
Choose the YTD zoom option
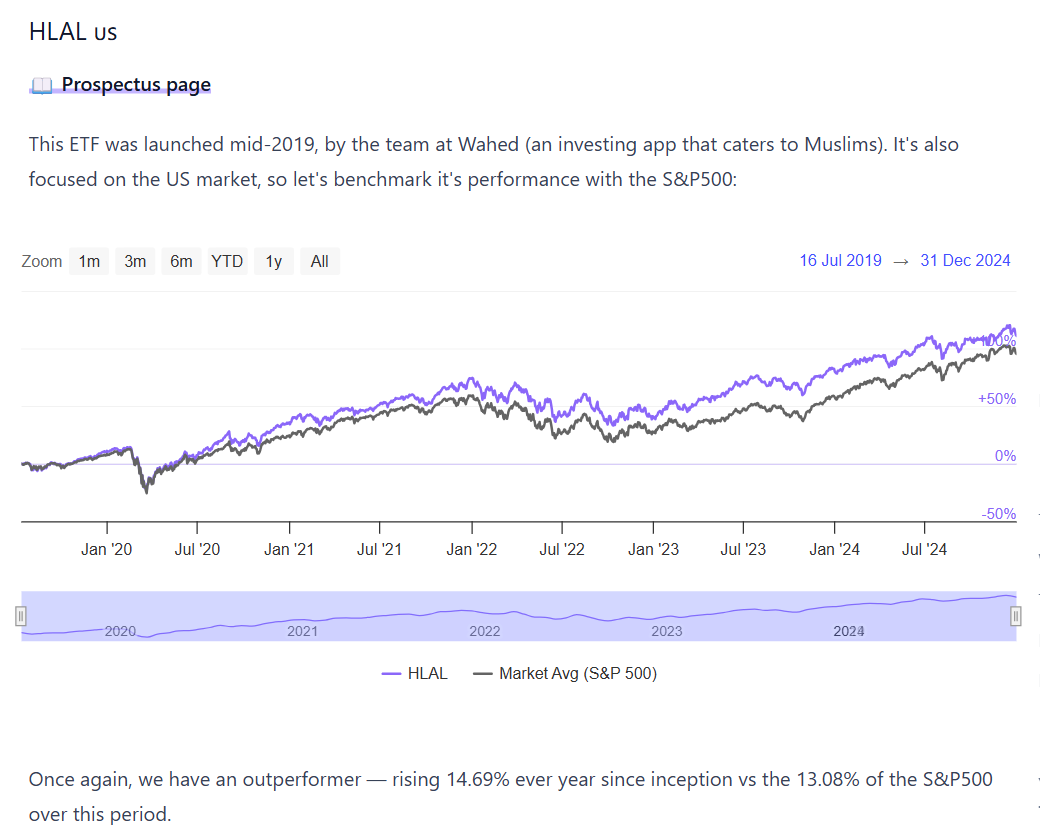(227, 262)
